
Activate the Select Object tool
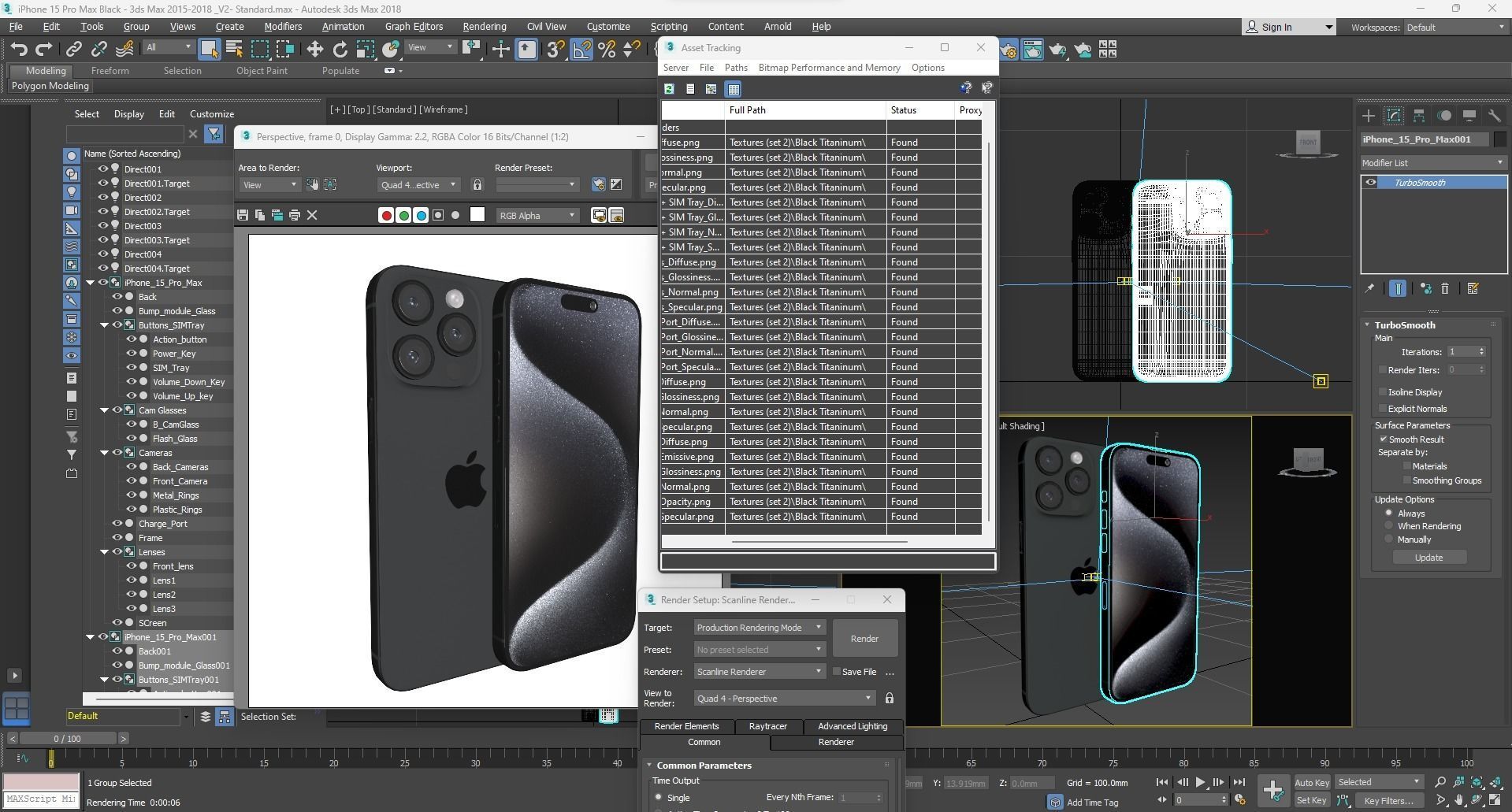(x=209, y=50)
